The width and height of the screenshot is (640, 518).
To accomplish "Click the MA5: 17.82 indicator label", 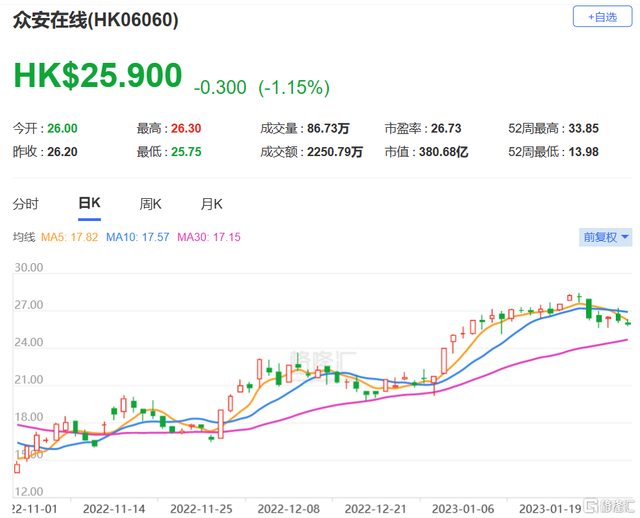I will (x=69, y=237).
